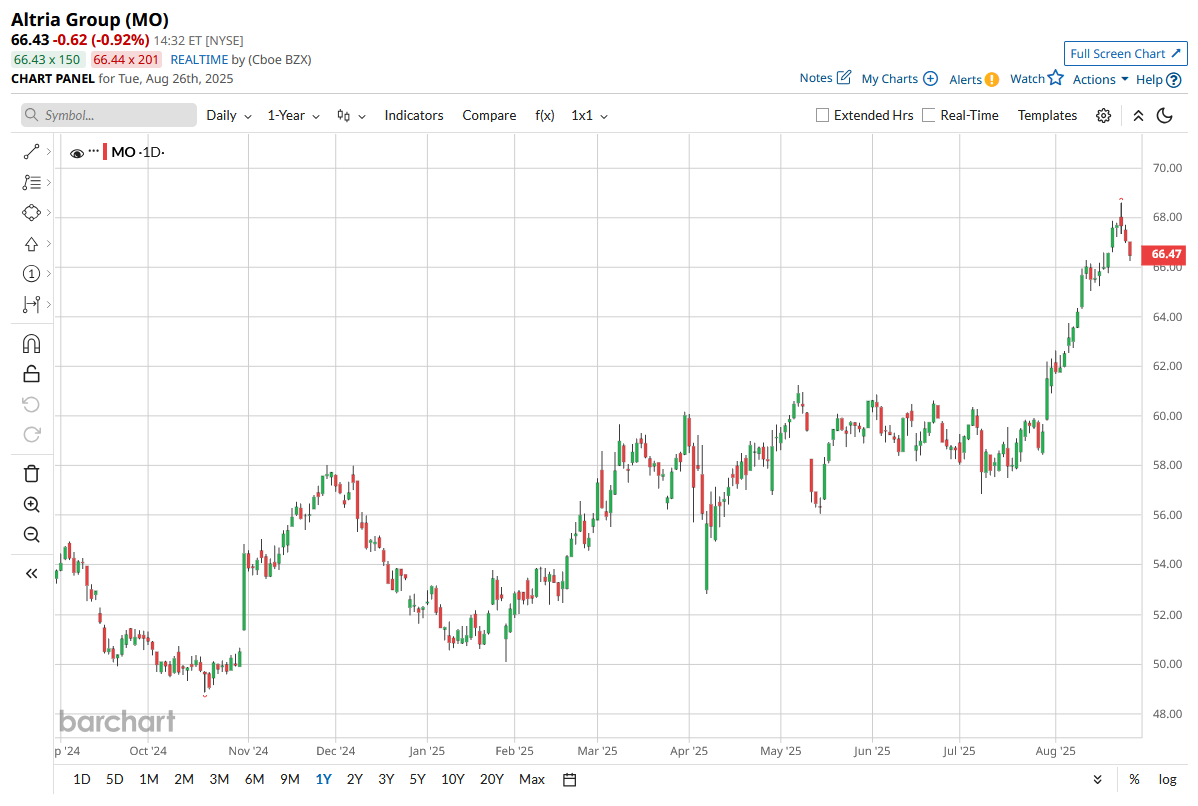Select the price measurement tool
This screenshot has height=806, width=1198.
(31, 304)
